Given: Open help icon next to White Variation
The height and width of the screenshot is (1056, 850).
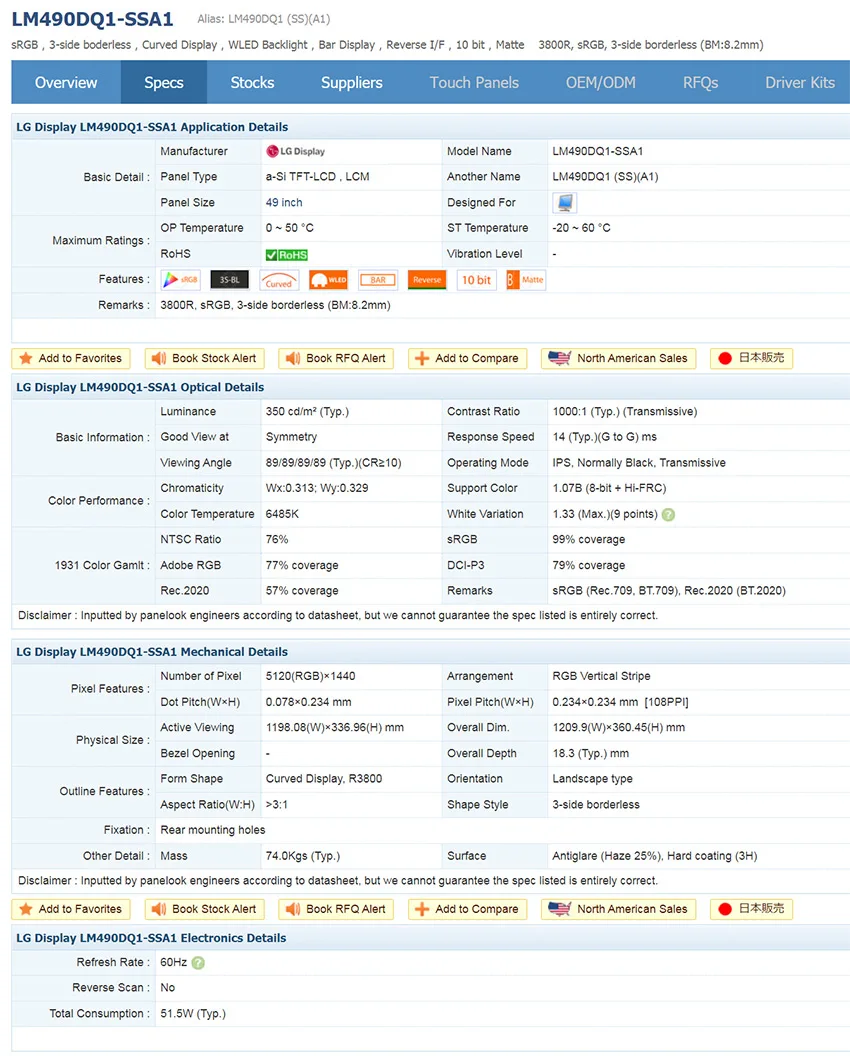Looking at the screenshot, I should [668, 515].
